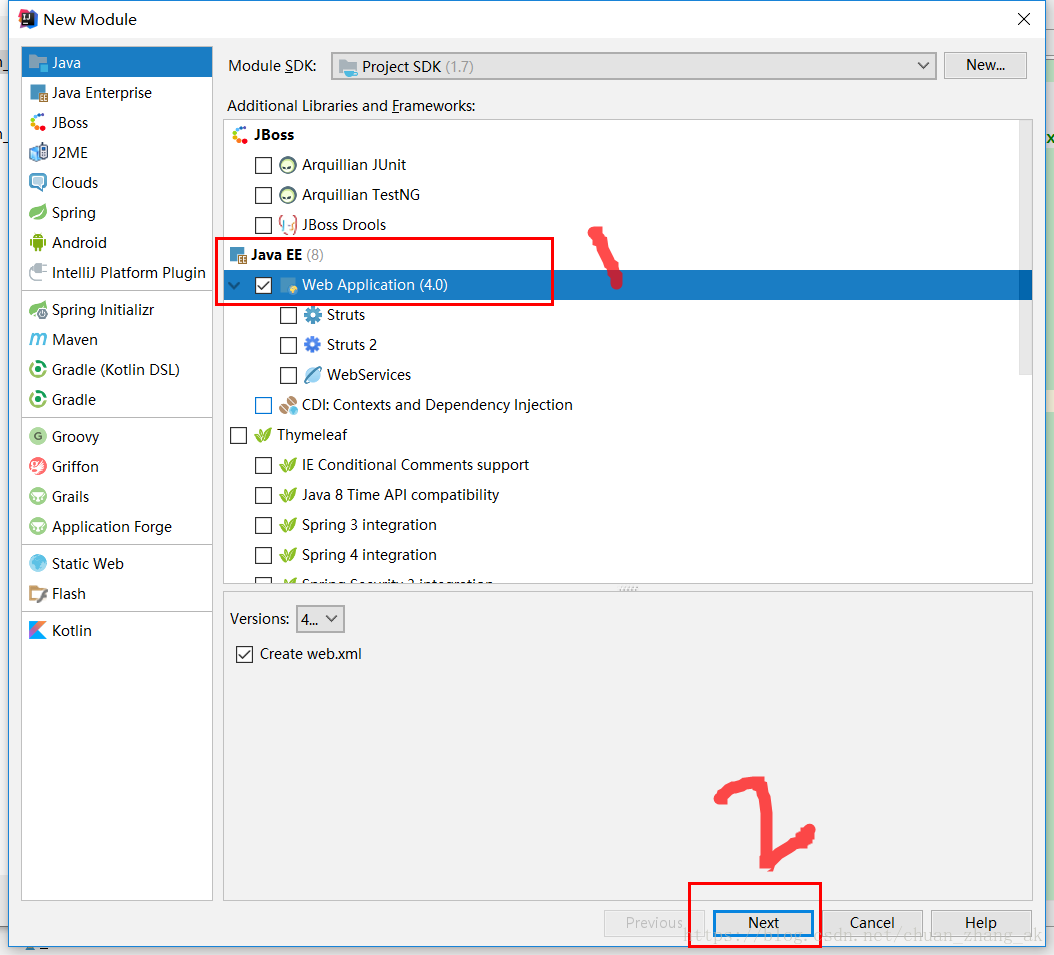Viewport: 1054px width, 955px height.
Task: Select the Griffon icon
Action: click(x=38, y=466)
